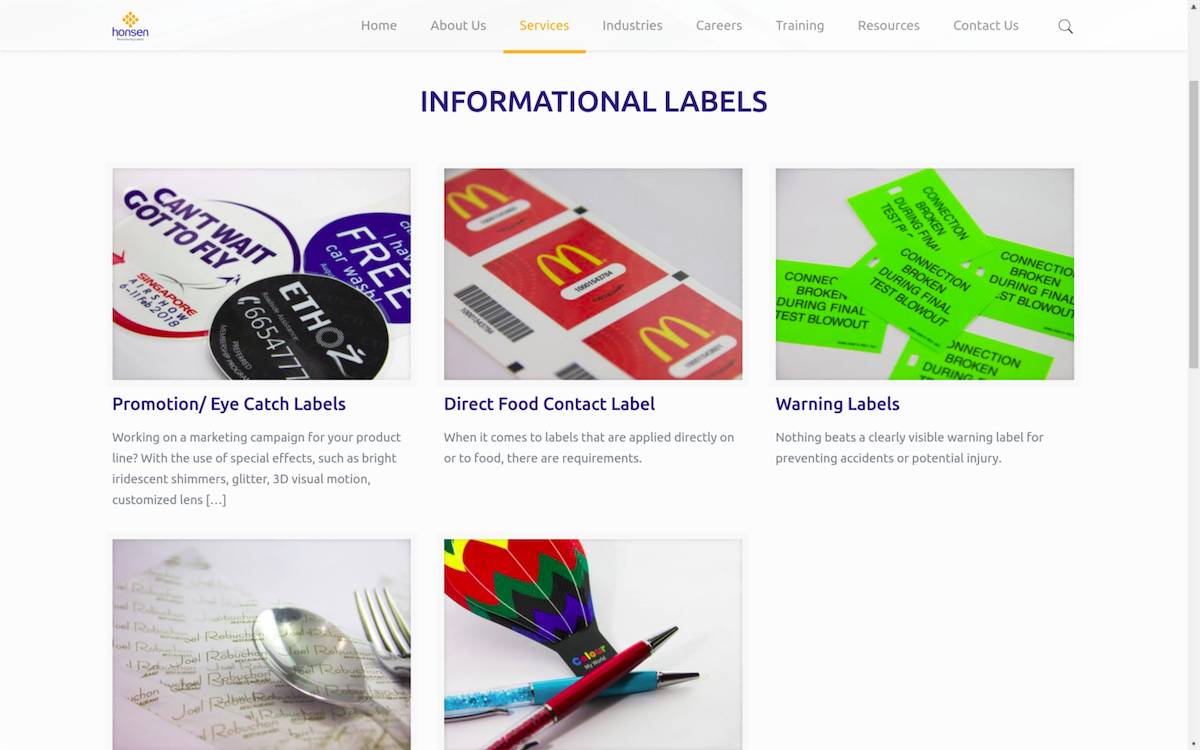Select the Services menu tab
1200x750 pixels.
click(x=544, y=26)
